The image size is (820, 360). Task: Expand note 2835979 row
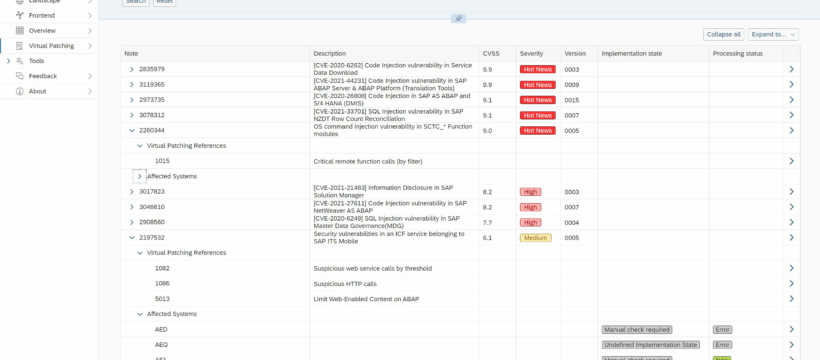tap(132, 70)
